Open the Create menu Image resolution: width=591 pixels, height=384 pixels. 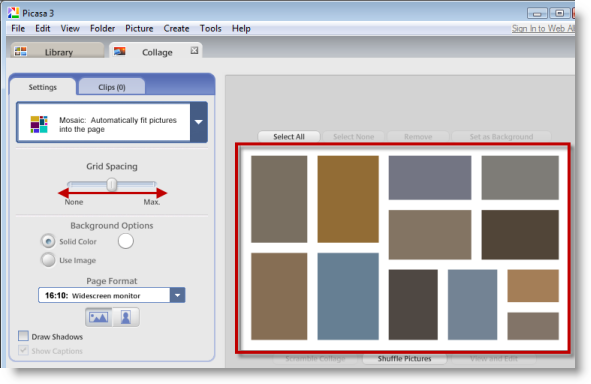[176, 29]
